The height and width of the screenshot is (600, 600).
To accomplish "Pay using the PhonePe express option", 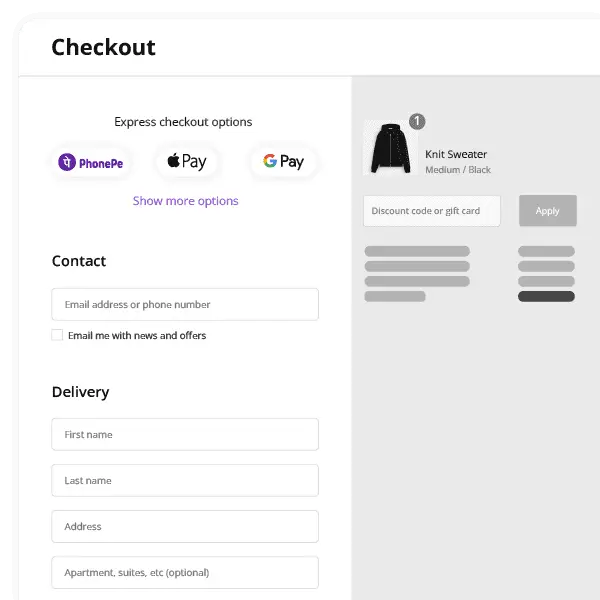I will coord(91,162).
